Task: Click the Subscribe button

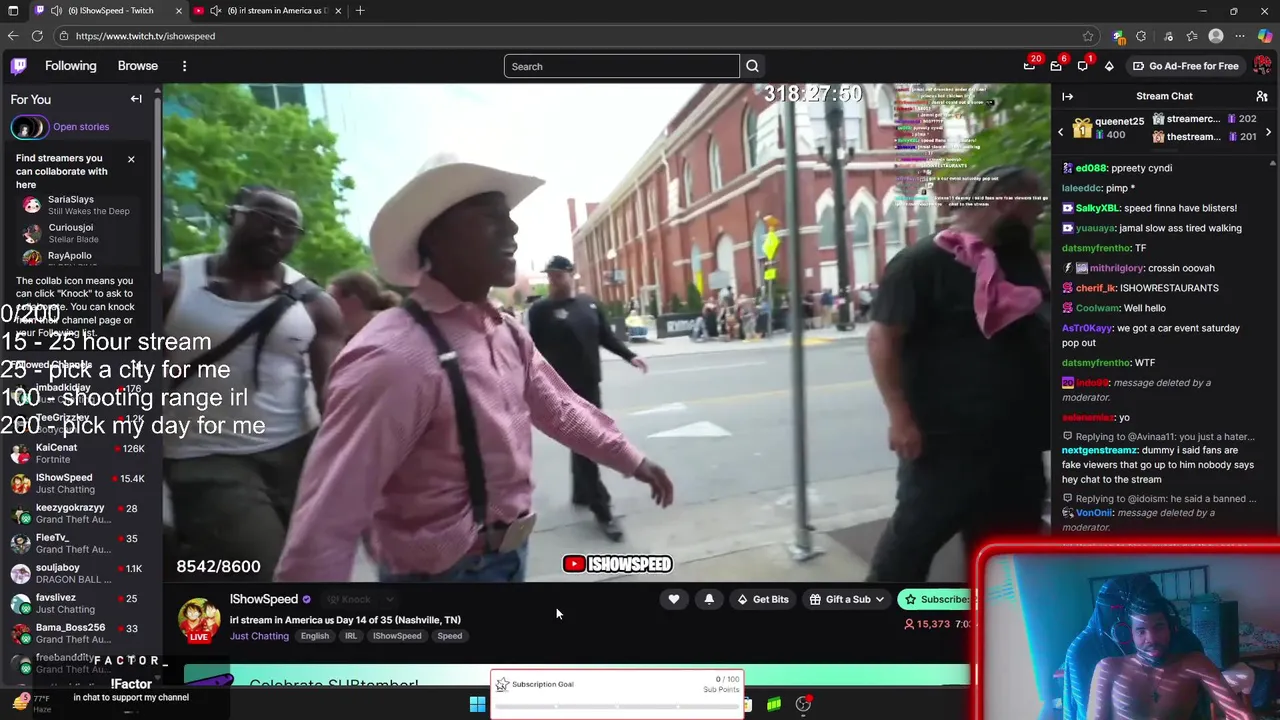Action: [x=936, y=600]
